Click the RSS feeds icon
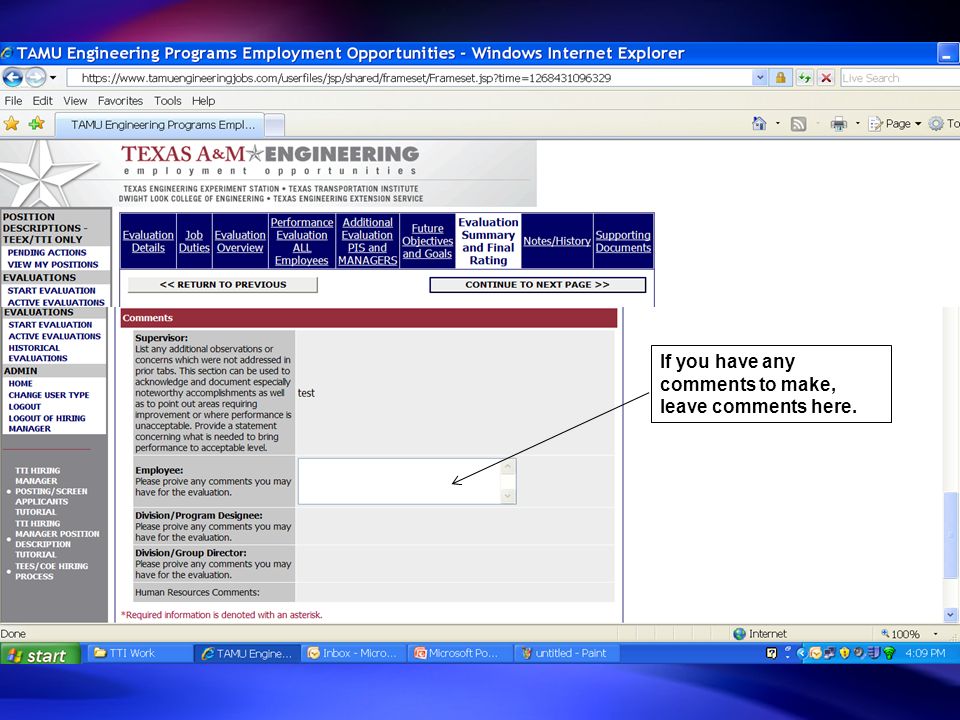Screen dimensions: 960x720 (798, 124)
